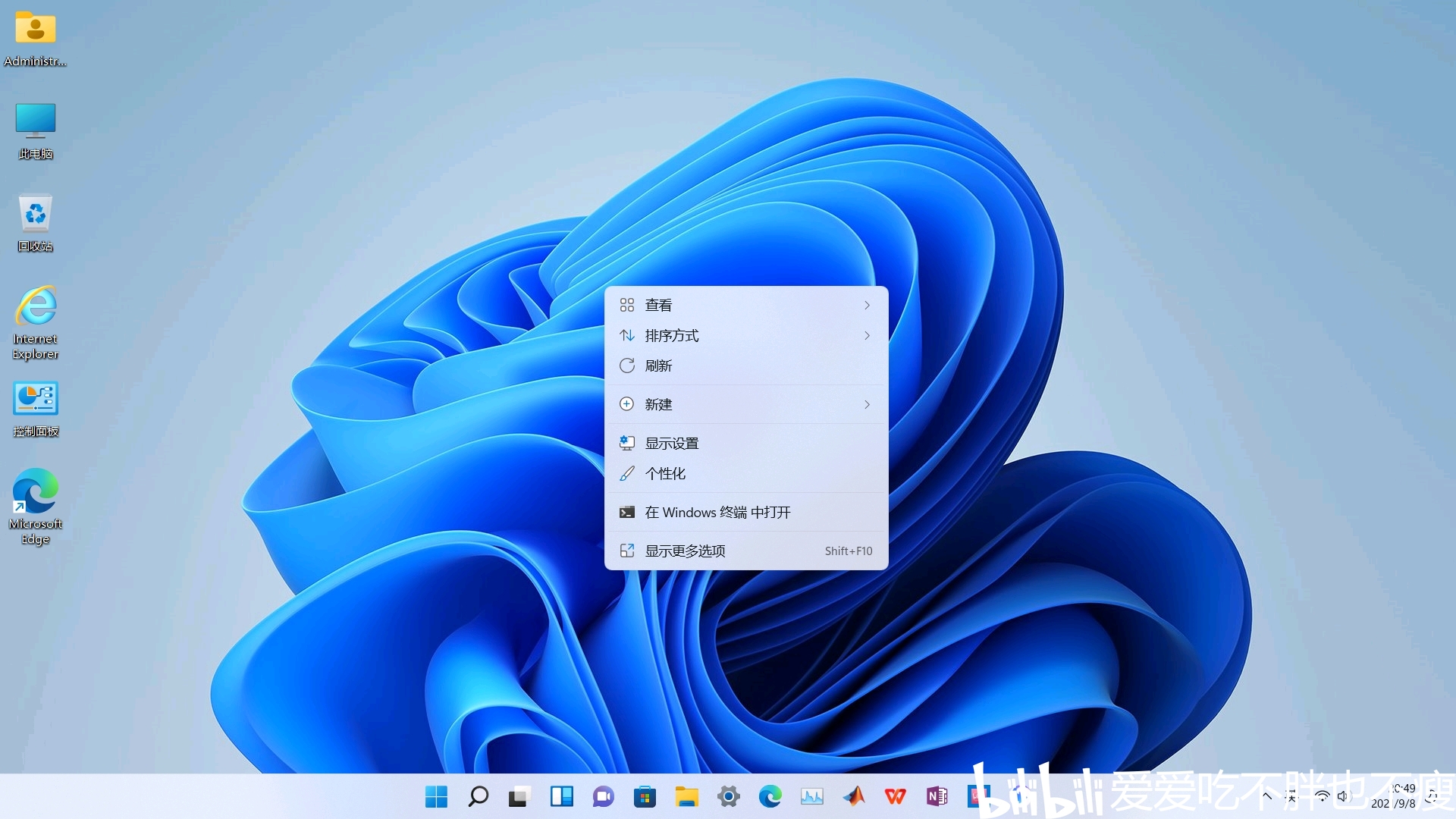
Task: Select the 控制面板 Control Panel desktop icon
Action: coord(35,409)
